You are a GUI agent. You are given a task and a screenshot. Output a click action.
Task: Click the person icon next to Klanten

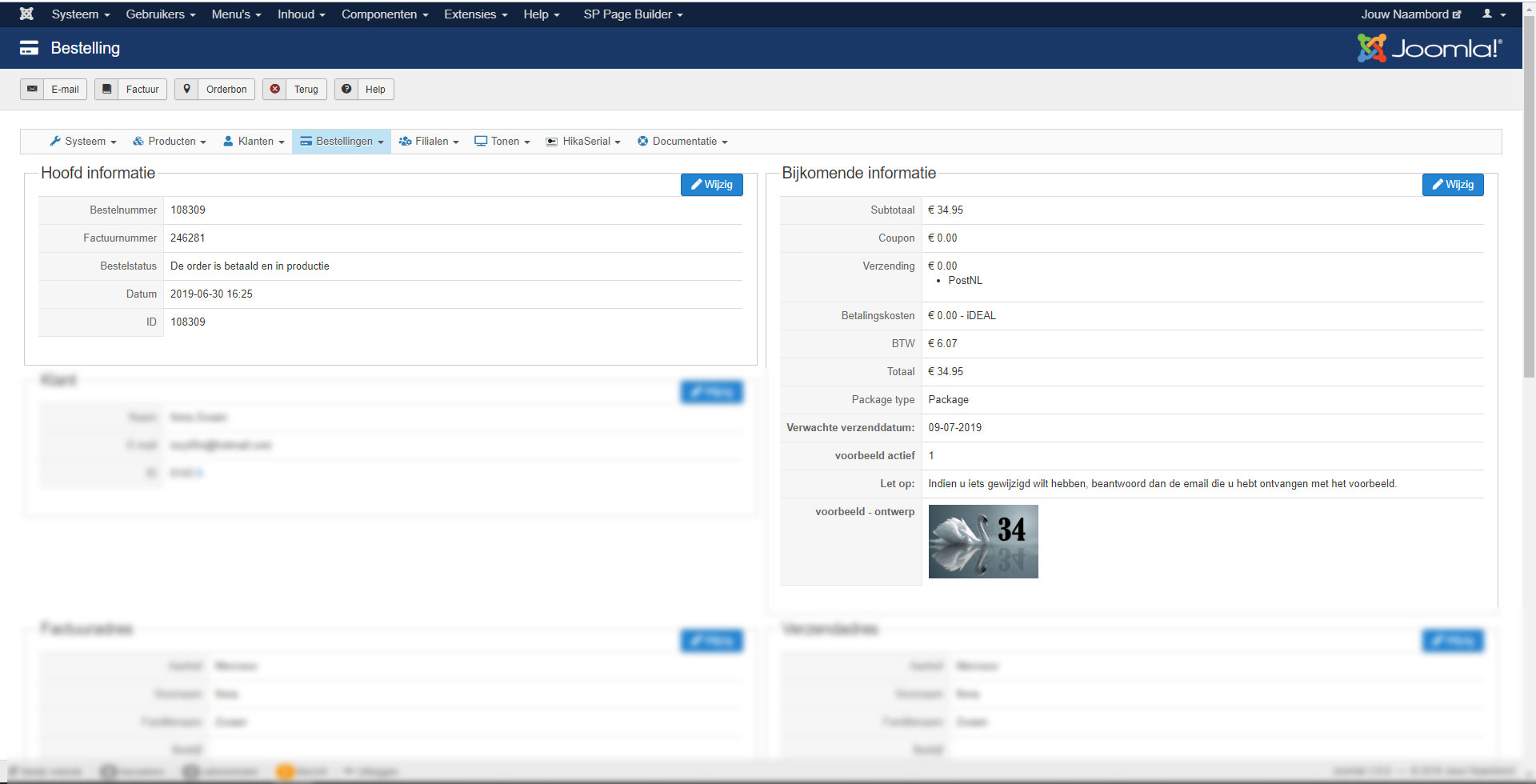[228, 141]
